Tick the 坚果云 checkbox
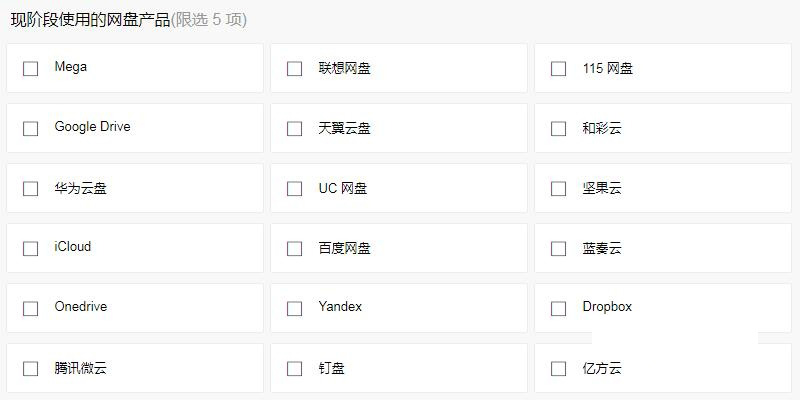The height and width of the screenshot is (400, 800). point(559,189)
